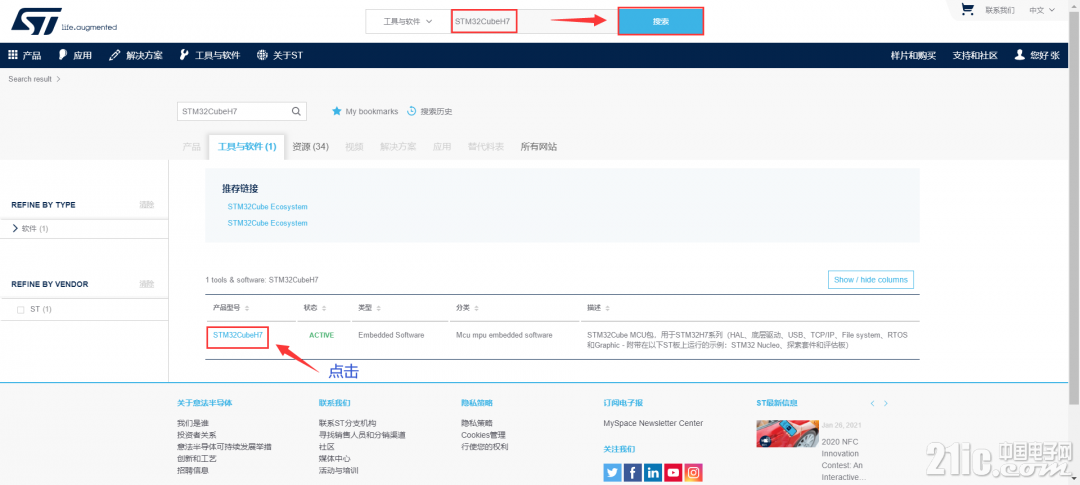1080x485 pixels.
Task: Open the ST logo home link
Action: click(63, 21)
